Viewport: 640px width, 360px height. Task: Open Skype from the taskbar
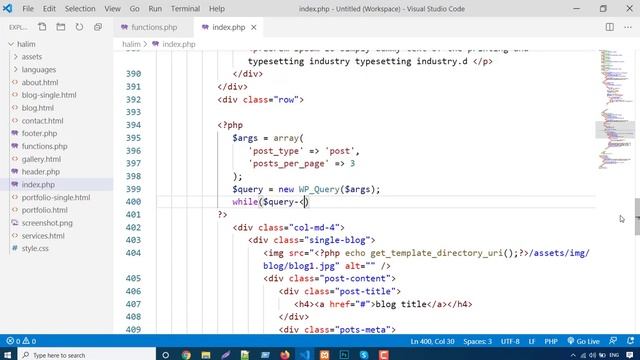(x=364, y=355)
